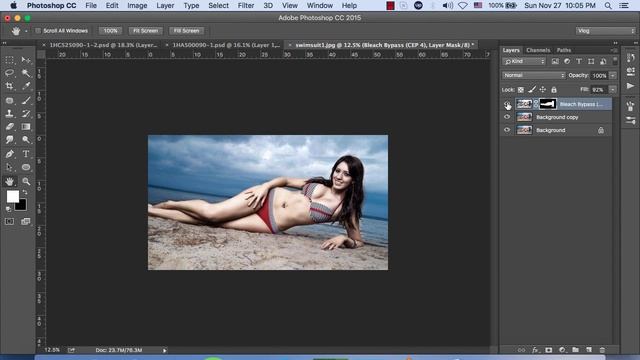This screenshot has height=360, width=640.
Task: Switch to 1HA500090-1.psd document tab
Action: point(226,45)
